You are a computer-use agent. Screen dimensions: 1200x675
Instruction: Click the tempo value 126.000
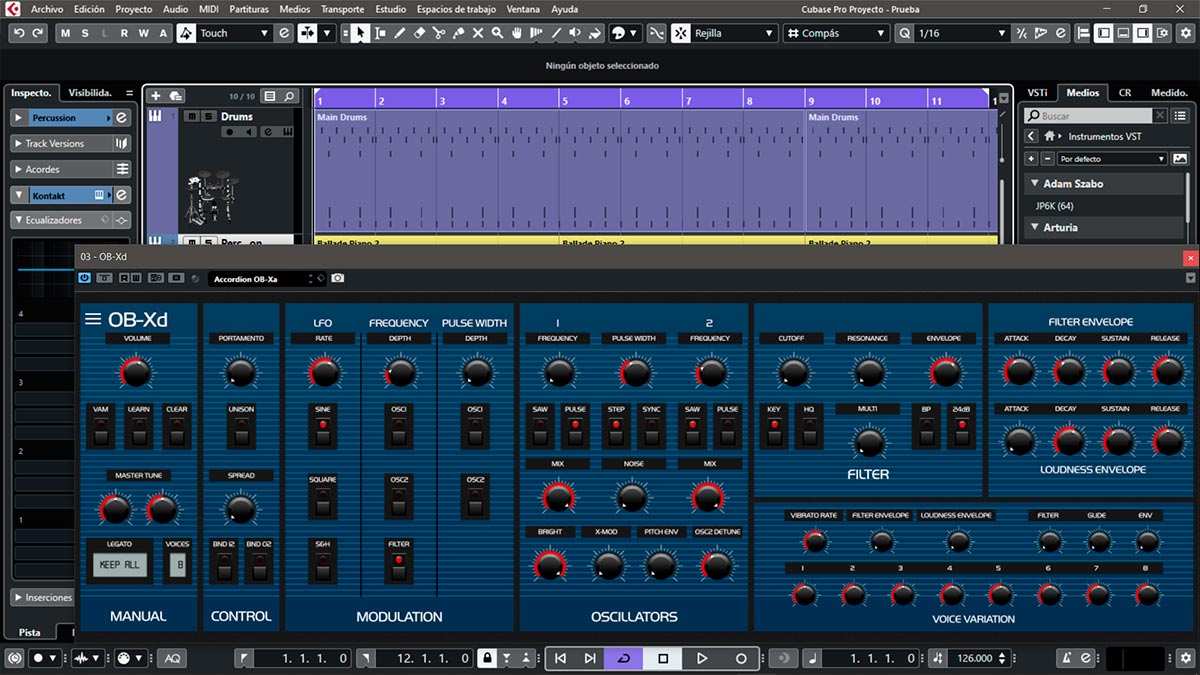pyautogui.click(x=975, y=658)
